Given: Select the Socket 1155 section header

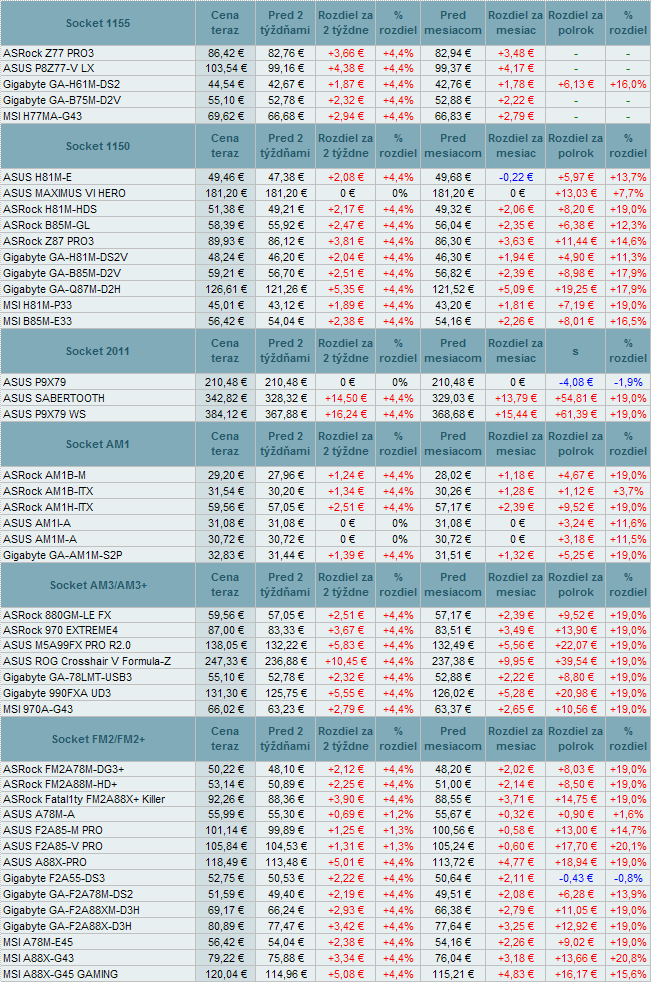Looking at the screenshot, I should point(98,23).
